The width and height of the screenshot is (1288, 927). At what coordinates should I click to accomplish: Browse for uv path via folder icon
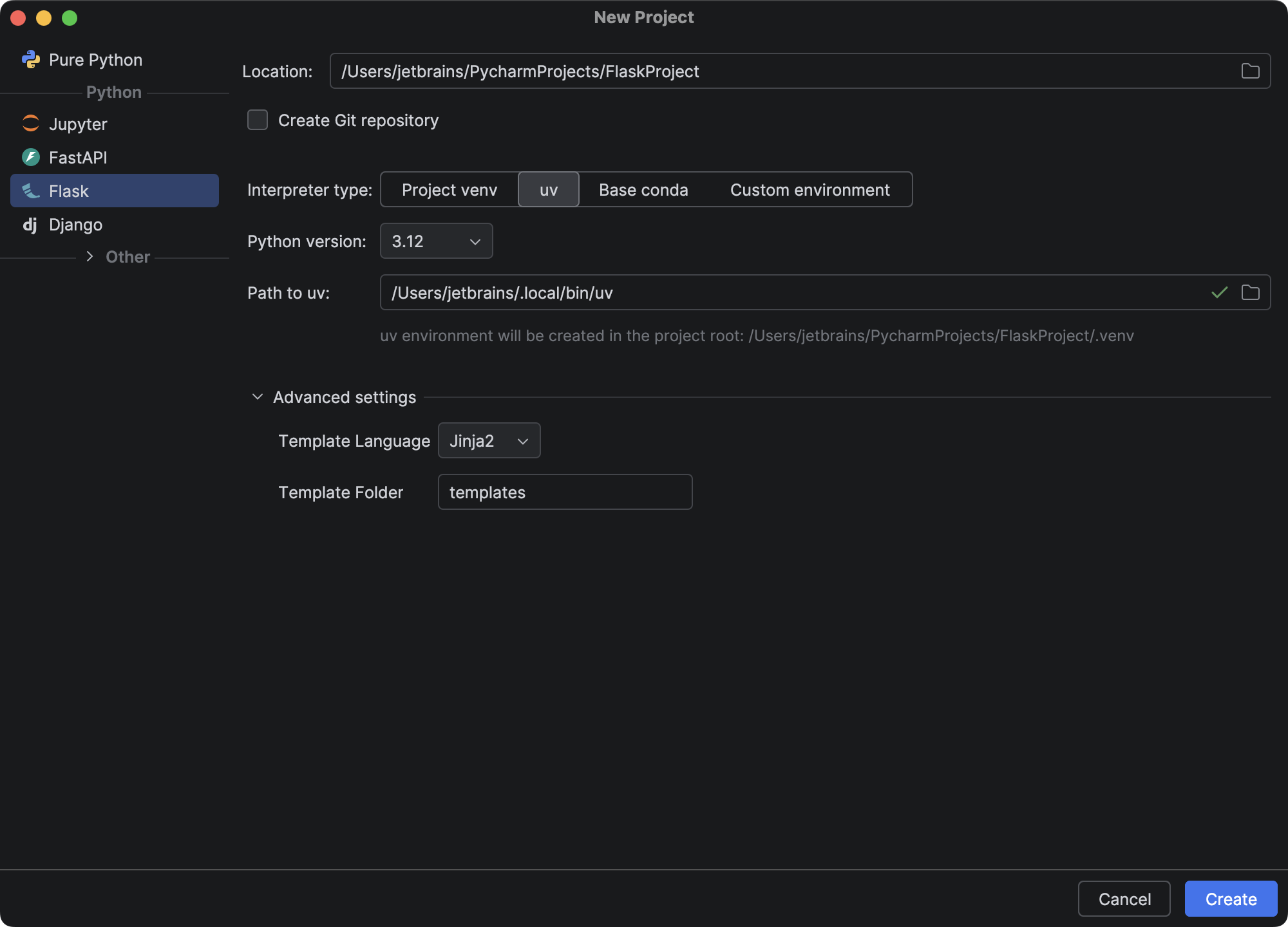coord(1250,292)
